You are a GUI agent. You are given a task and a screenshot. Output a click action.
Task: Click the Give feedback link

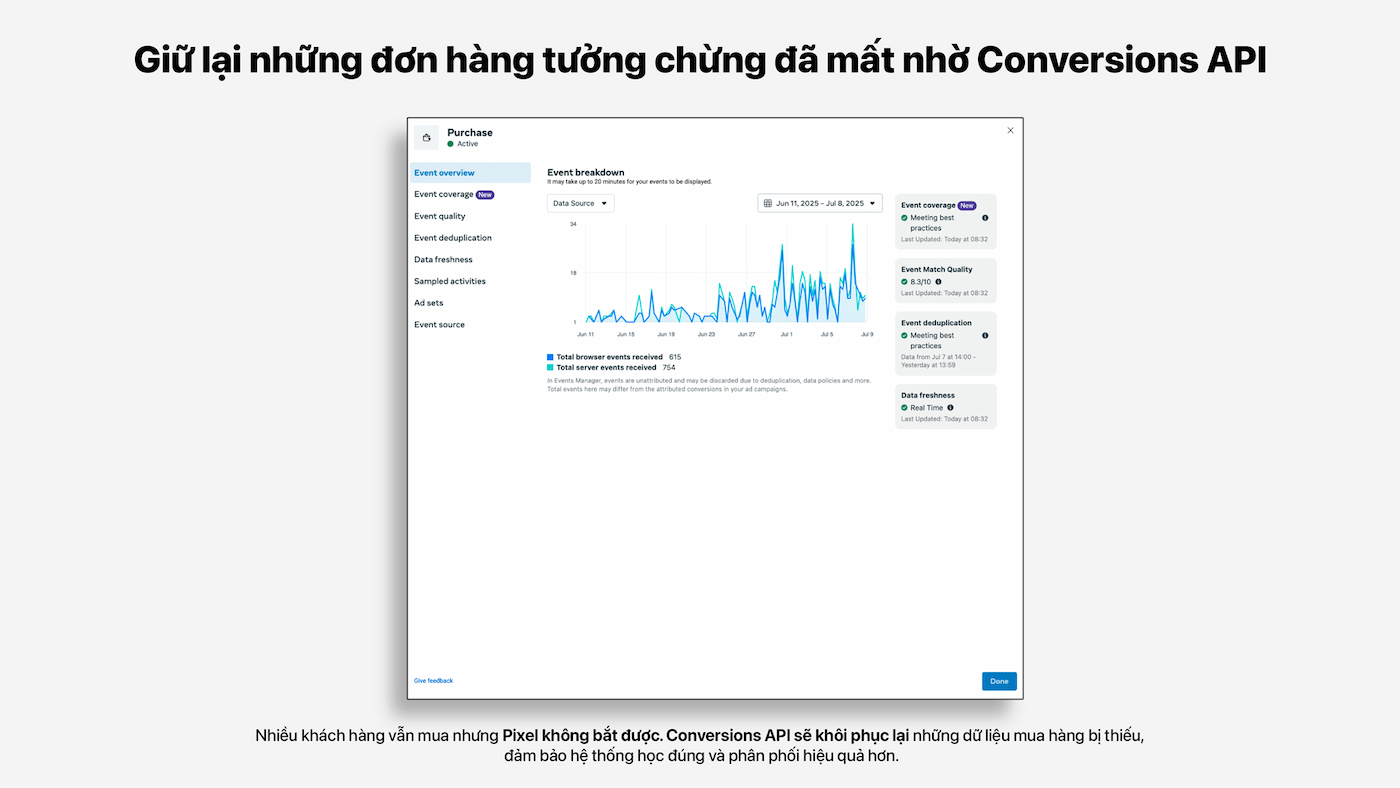(433, 681)
